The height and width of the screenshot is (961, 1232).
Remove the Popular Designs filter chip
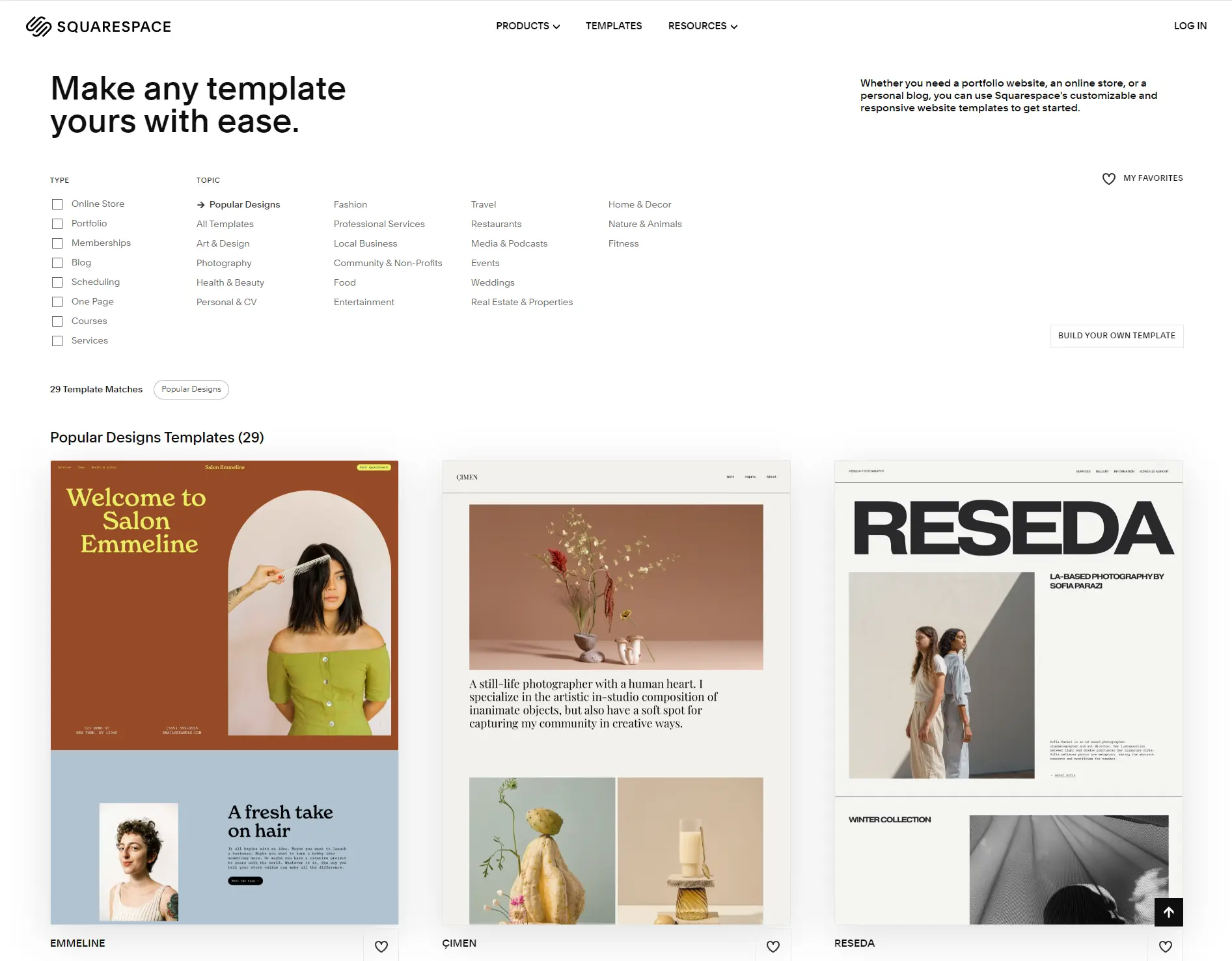(x=191, y=389)
